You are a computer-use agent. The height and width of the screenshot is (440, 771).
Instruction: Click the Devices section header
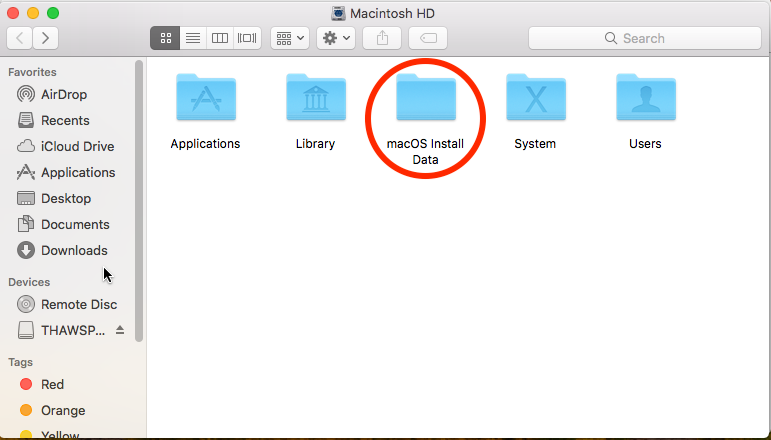pyautogui.click(x=29, y=282)
